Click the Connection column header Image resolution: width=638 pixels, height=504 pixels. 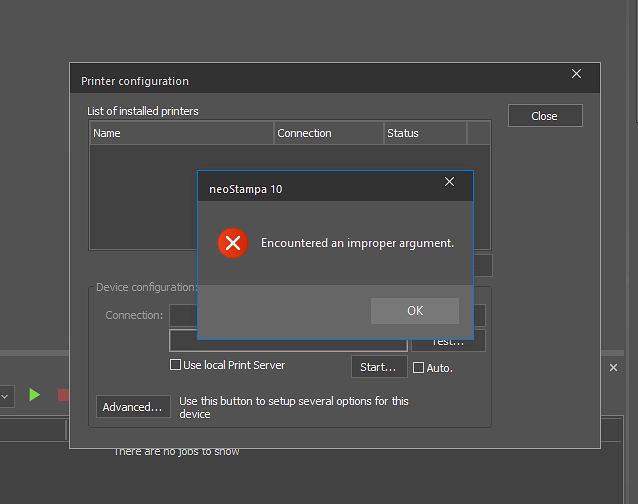click(329, 133)
